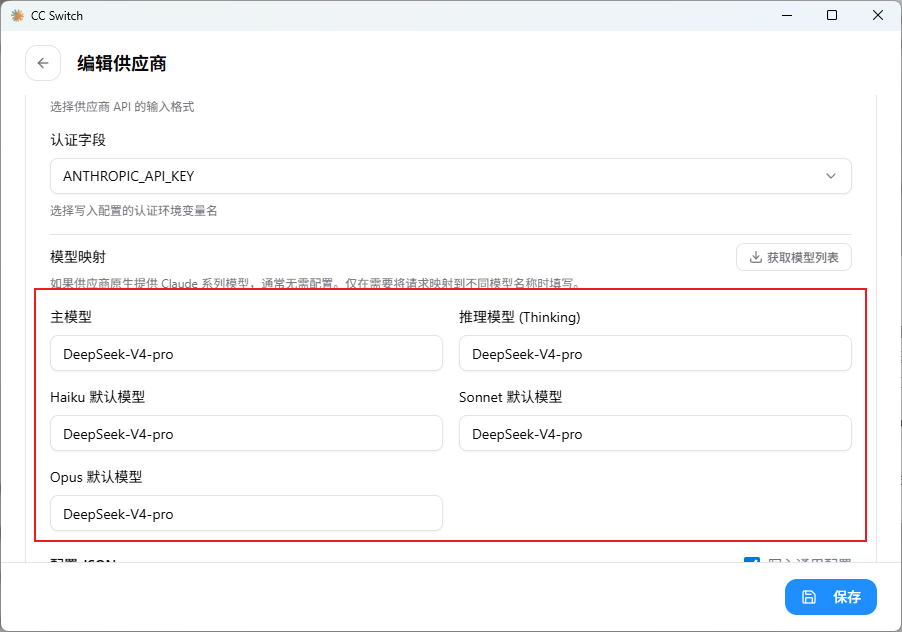Focus the 主模型 input field

coord(246,354)
